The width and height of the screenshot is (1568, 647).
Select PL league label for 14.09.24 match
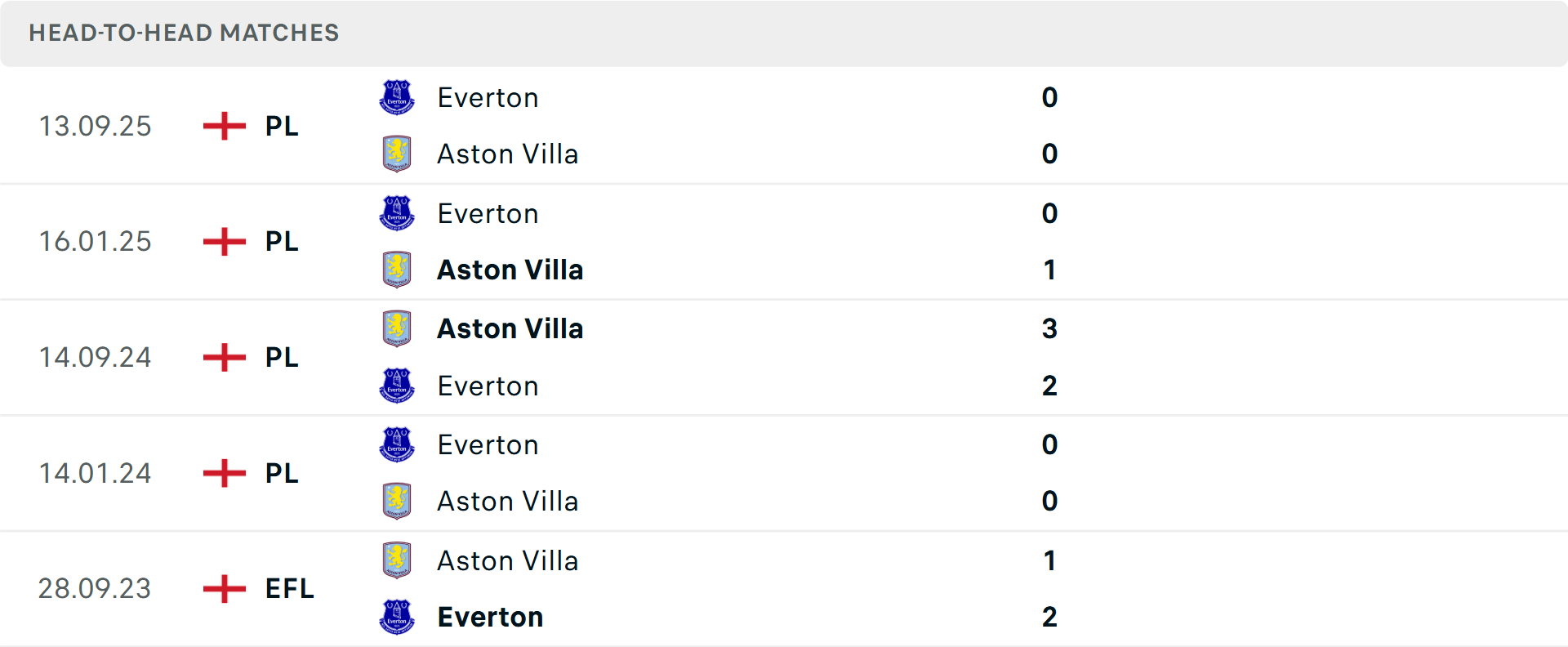tap(282, 357)
